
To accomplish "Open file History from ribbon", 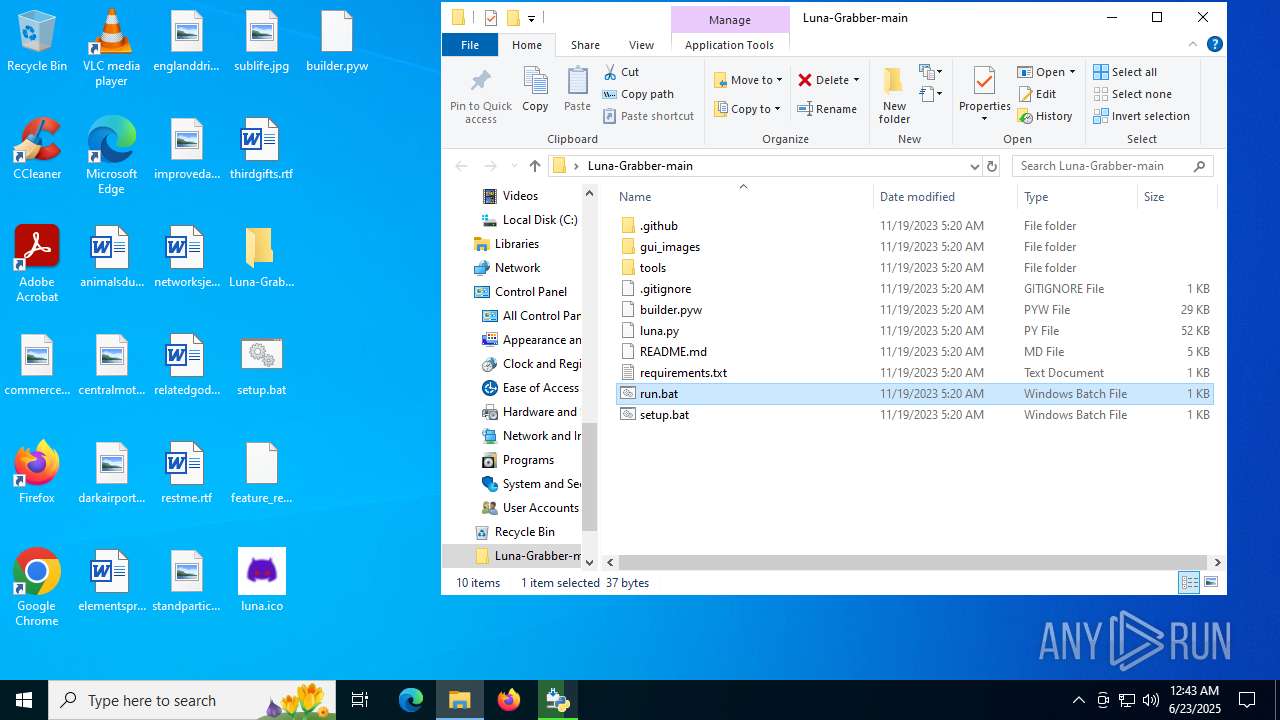I will pyautogui.click(x=1045, y=116).
